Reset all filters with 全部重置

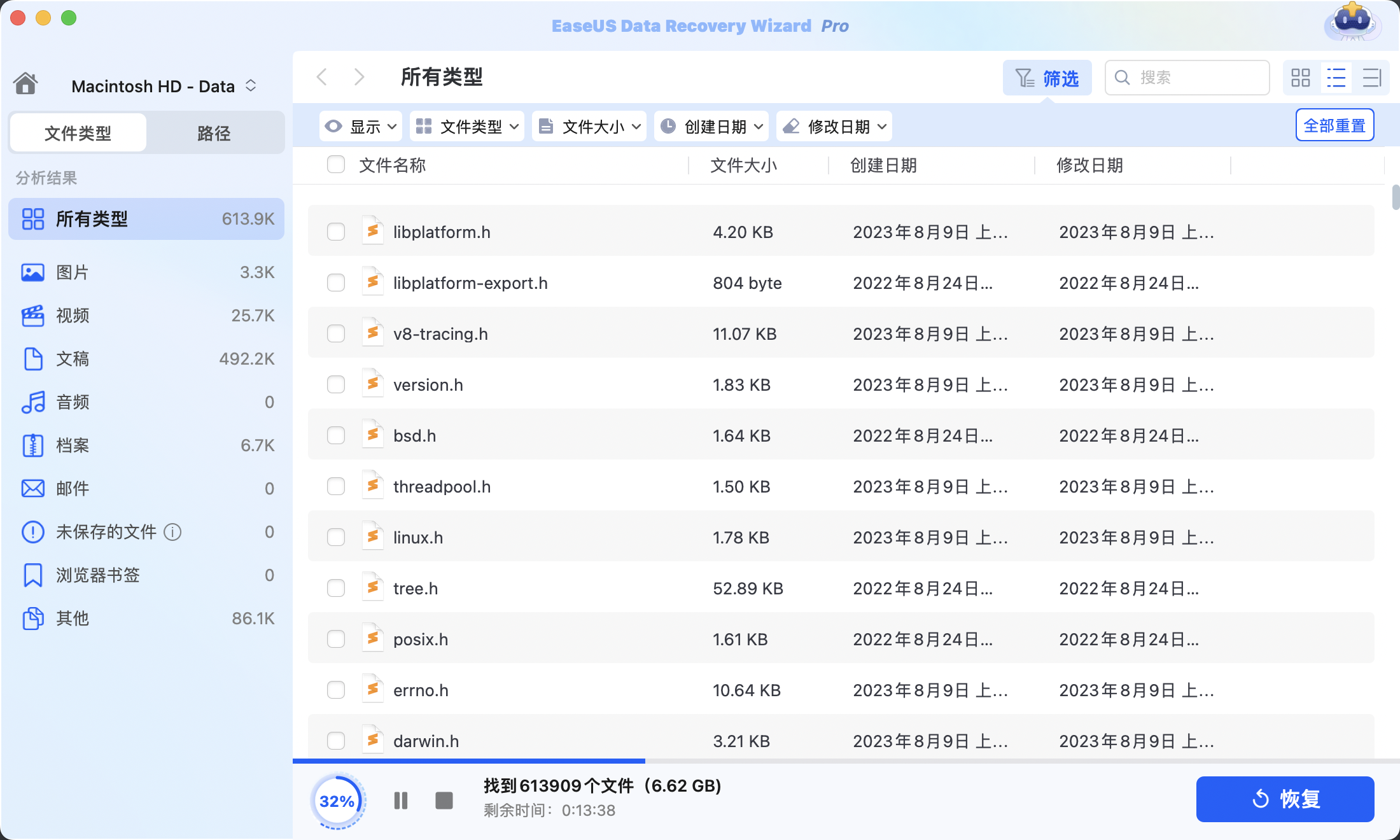pyautogui.click(x=1334, y=125)
